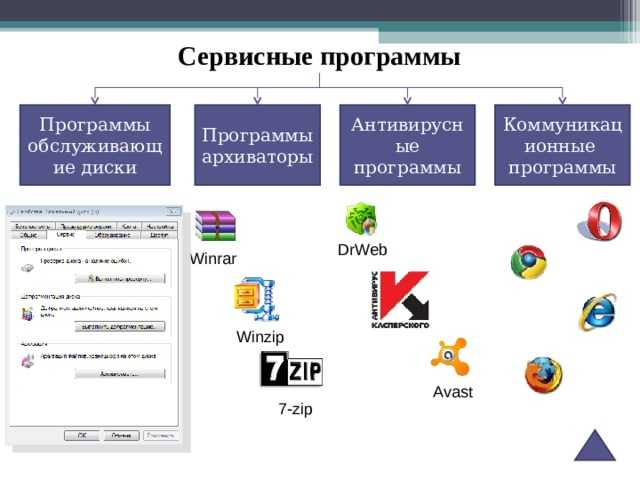Click the "Программы архиваторы" box

(257, 145)
